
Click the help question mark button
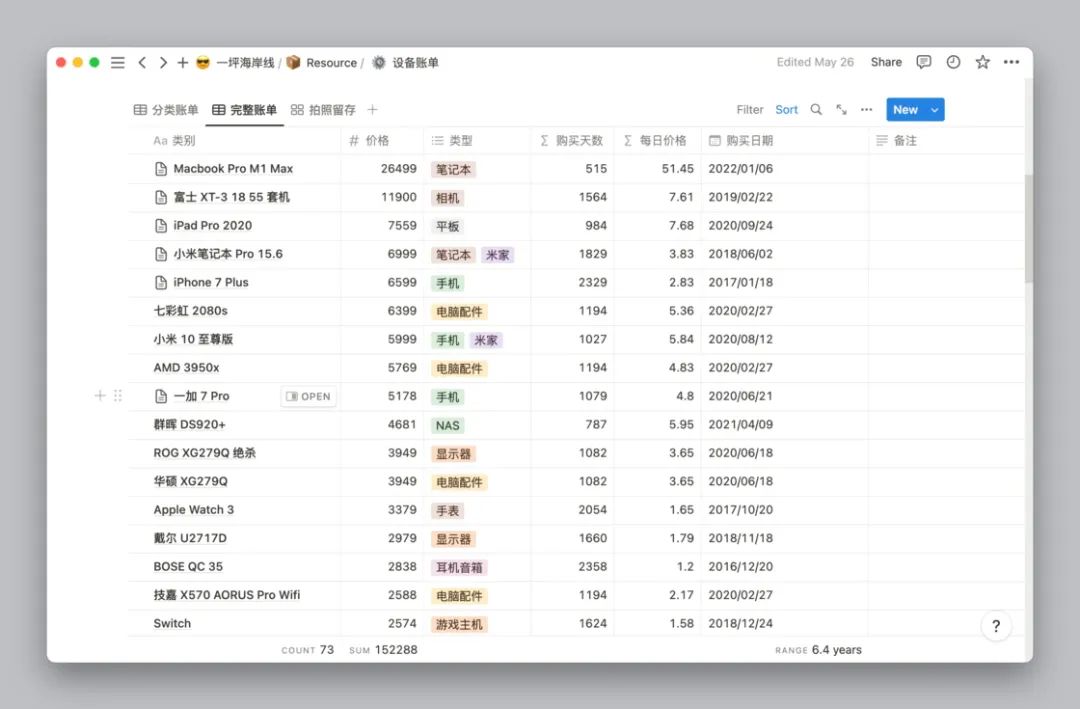click(x=996, y=626)
